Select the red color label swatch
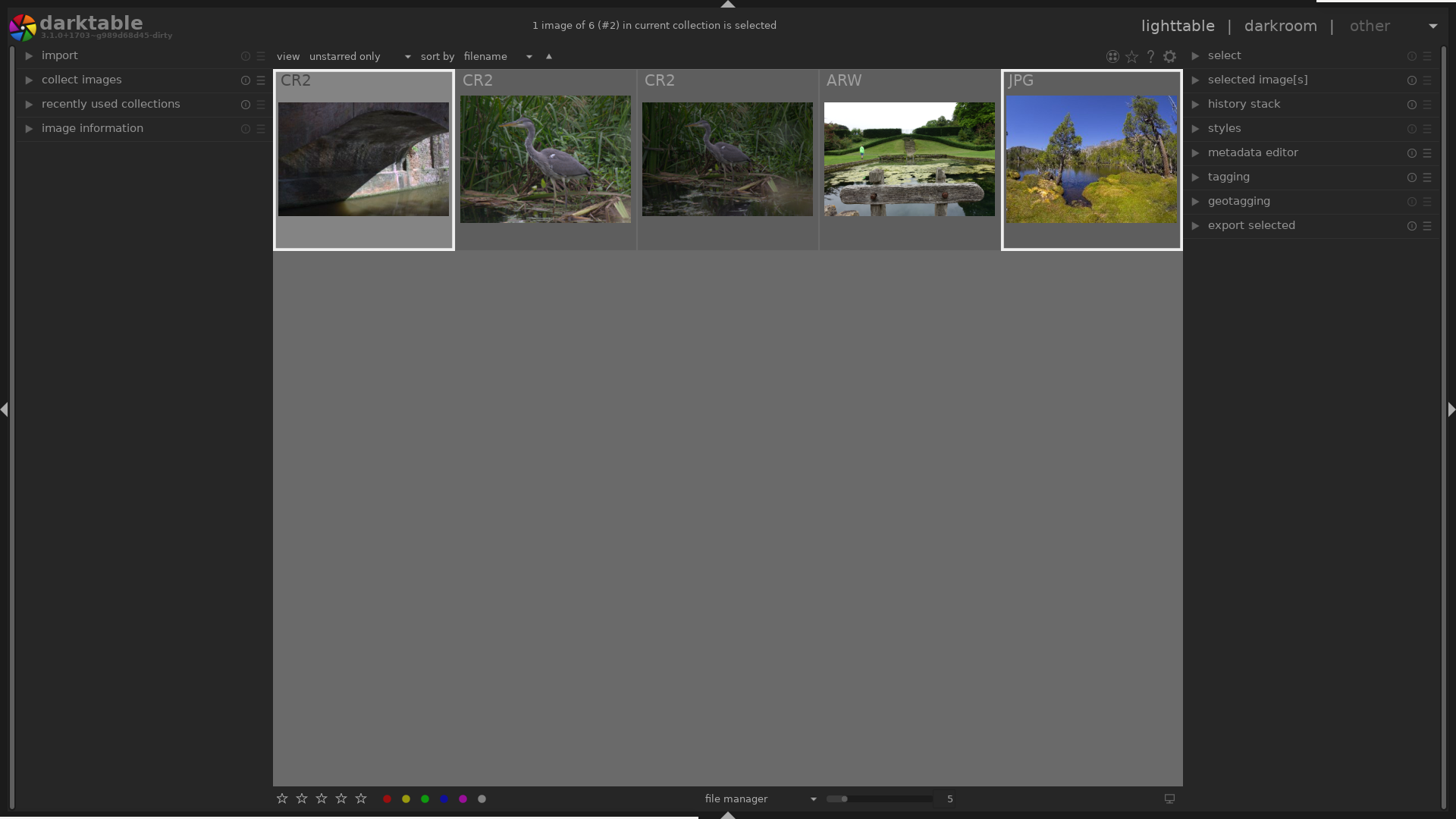 coord(387,799)
